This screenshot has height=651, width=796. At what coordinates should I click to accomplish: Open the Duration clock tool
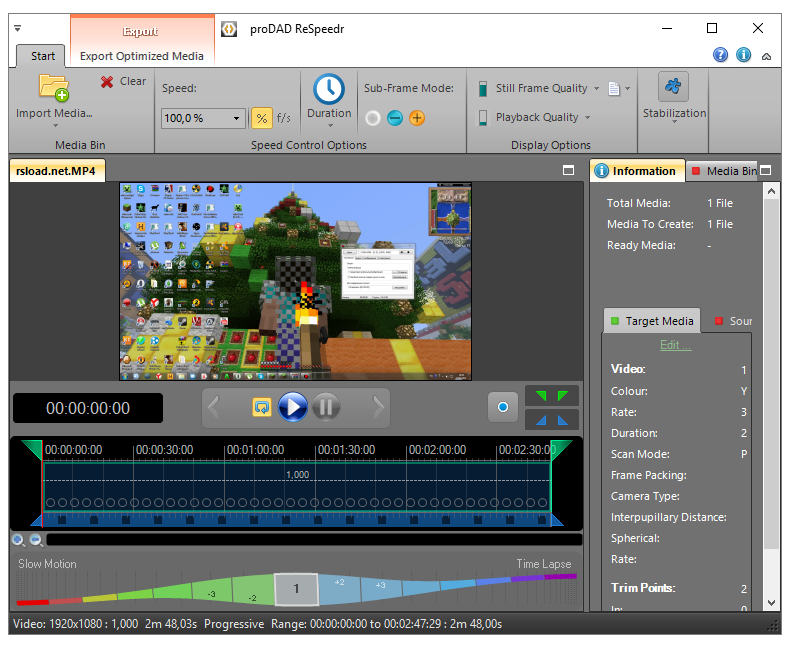(x=329, y=90)
